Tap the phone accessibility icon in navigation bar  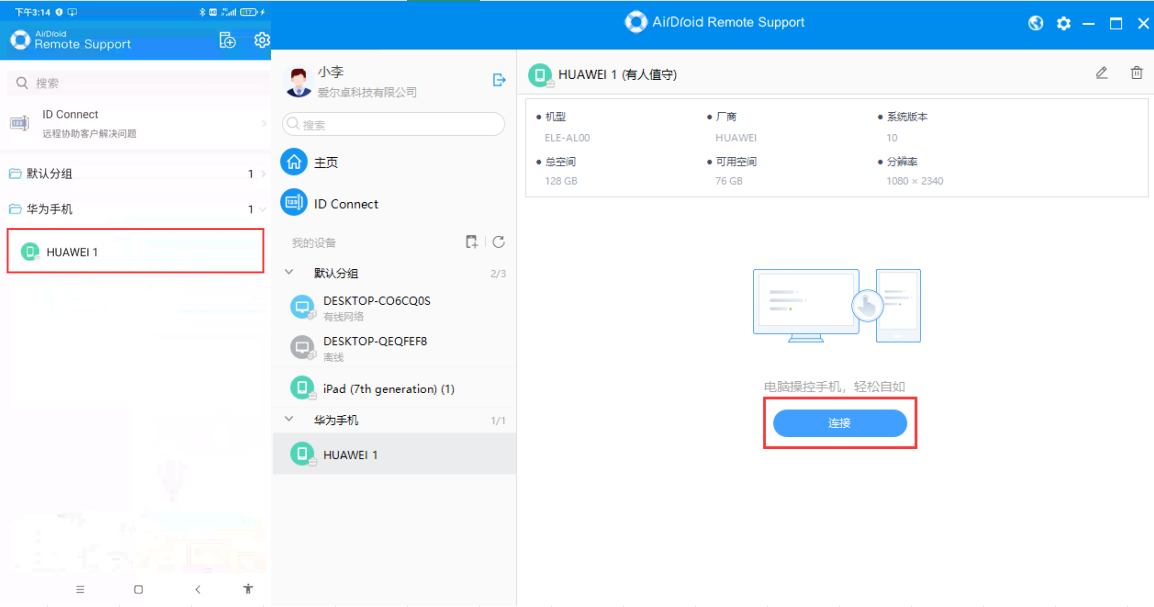(248, 589)
